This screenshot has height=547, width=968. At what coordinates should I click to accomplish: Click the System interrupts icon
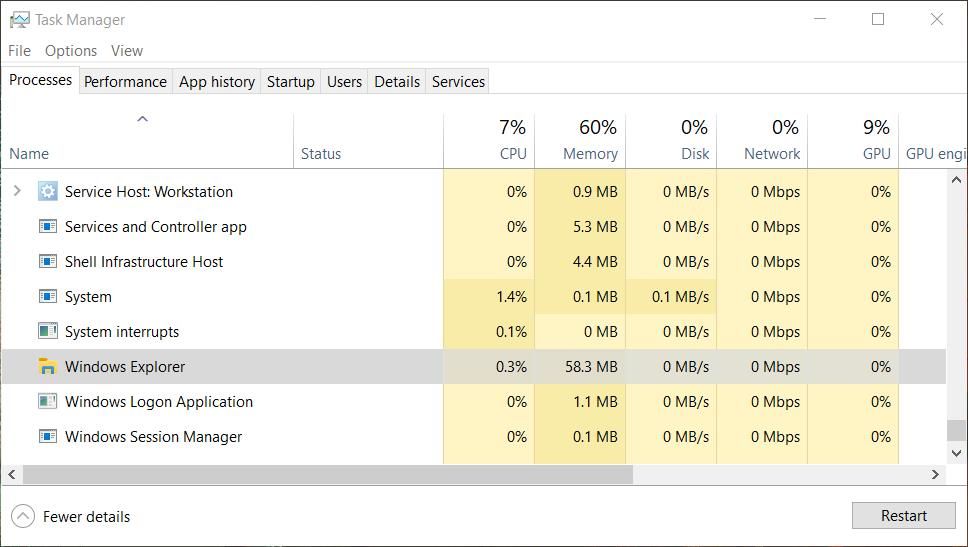(47, 331)
